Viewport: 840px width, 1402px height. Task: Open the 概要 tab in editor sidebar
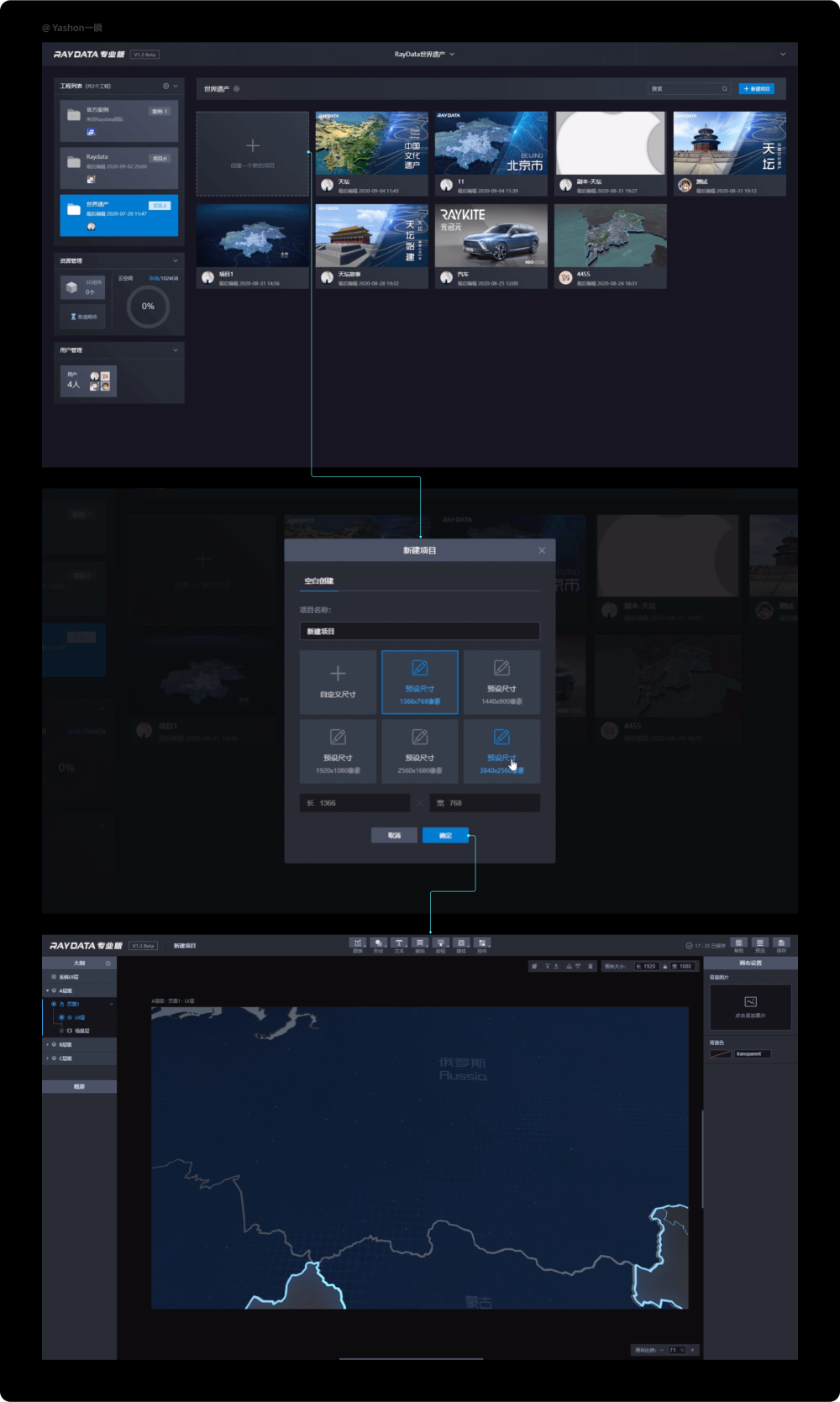(x=80, y=1086)
